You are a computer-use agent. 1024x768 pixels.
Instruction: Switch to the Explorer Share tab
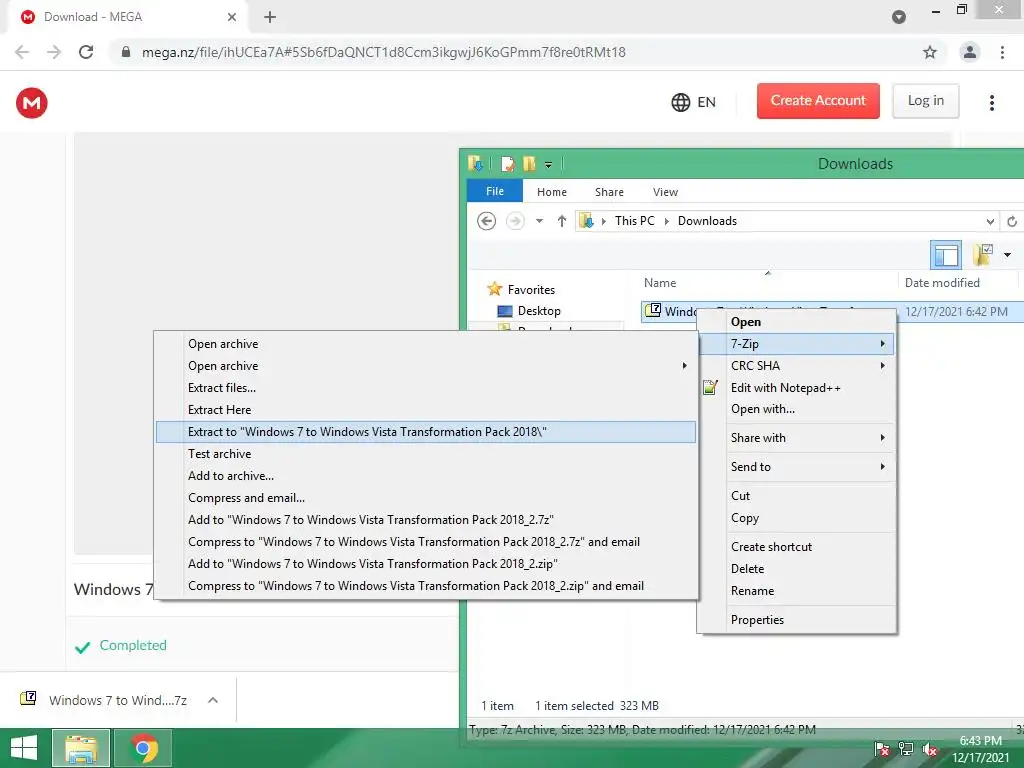[x=609, y=192]
